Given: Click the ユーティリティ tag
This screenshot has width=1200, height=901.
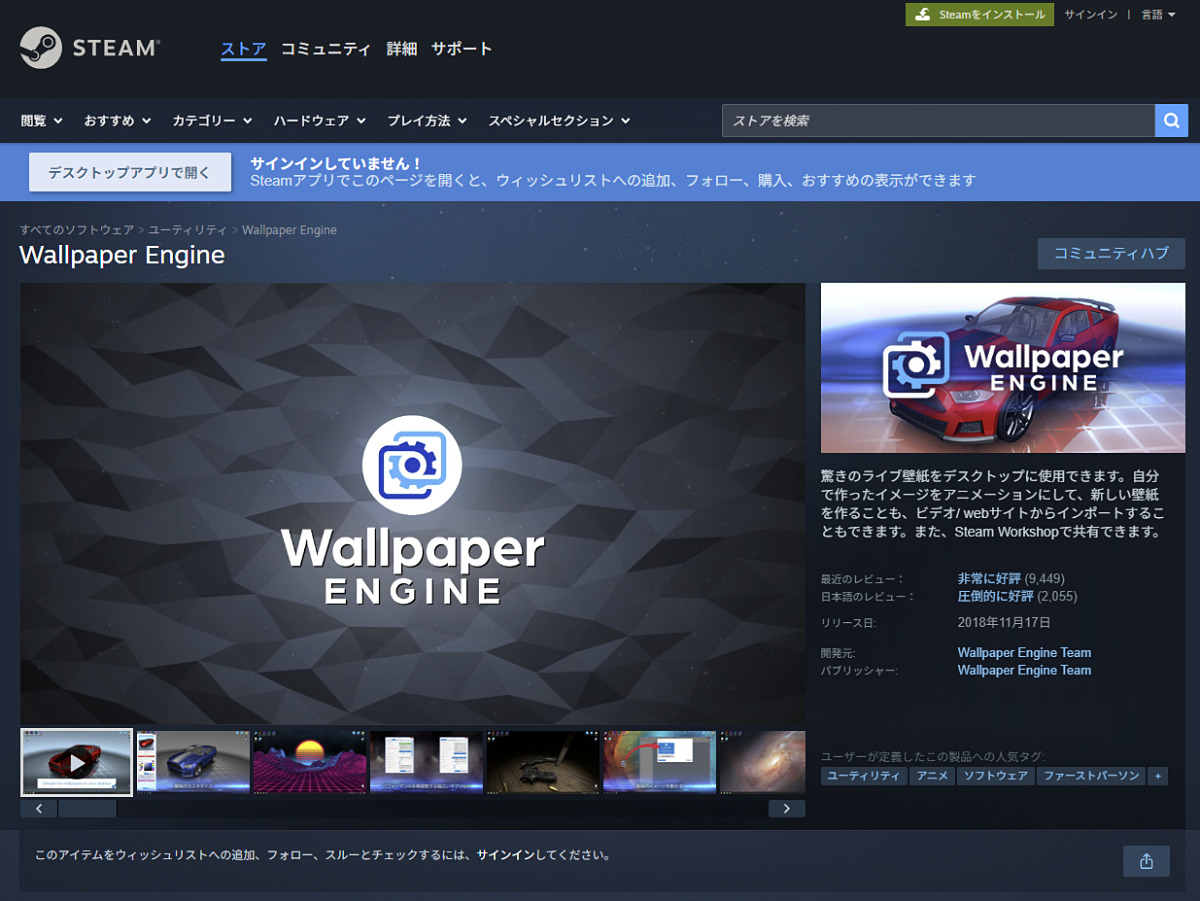Looking at the screenshot, I should click(x=864, y=776).
